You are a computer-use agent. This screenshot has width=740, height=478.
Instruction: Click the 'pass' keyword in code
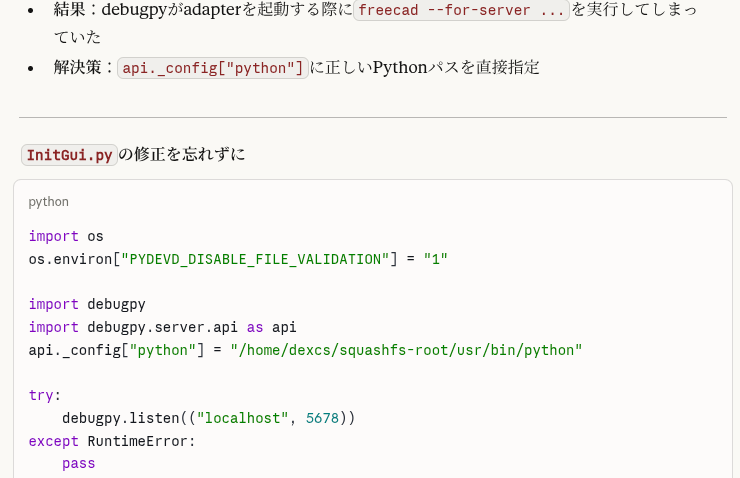point(78,464)
